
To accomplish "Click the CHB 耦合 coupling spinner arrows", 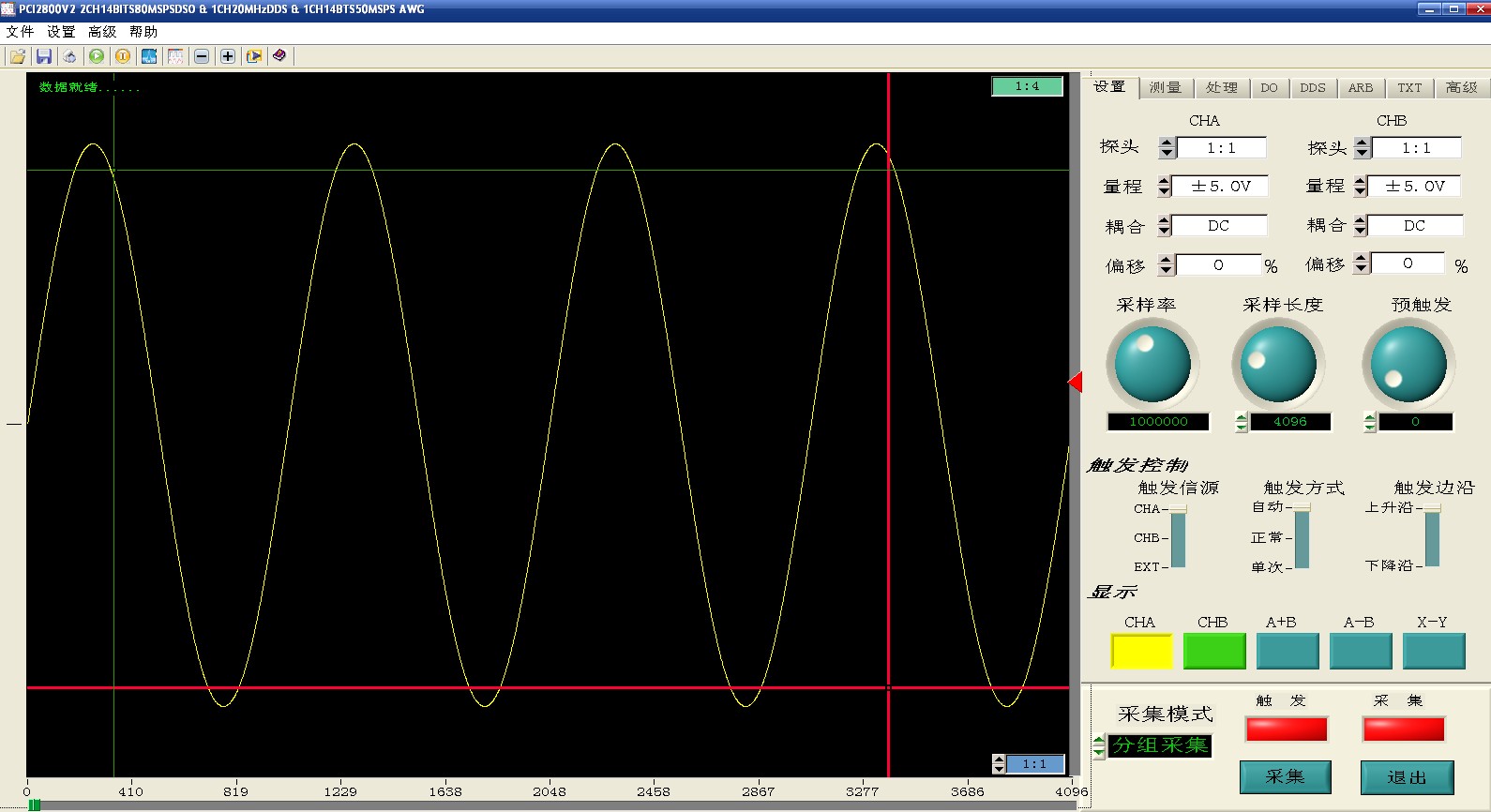I will coord(1360,226).
